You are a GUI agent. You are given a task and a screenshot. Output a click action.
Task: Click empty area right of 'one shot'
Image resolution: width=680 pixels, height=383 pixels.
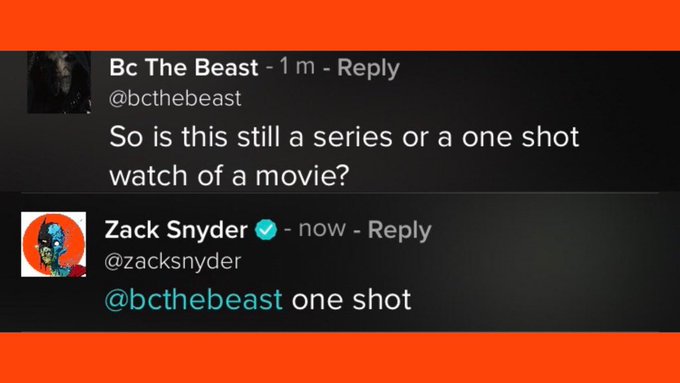[542, 300]
